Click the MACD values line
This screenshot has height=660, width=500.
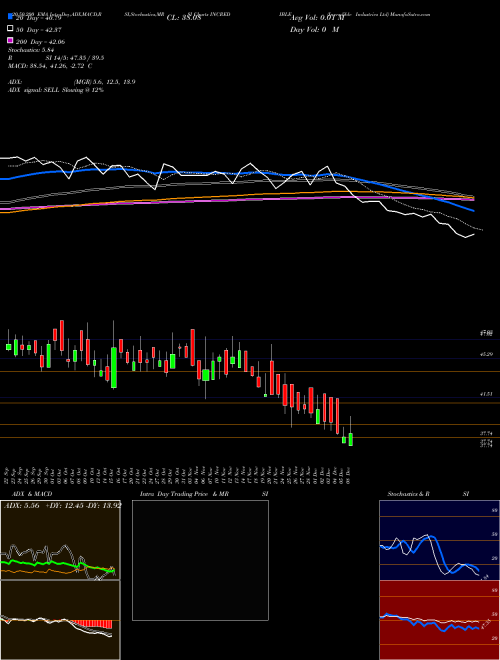coord(50,66)
